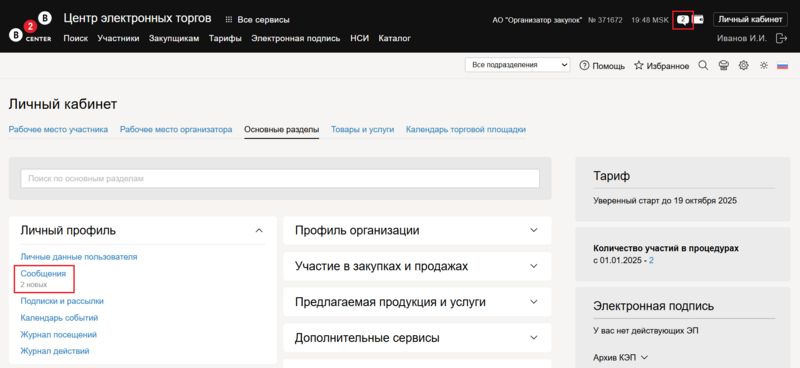Open Журнал действий link
Image resolution: width=800 pixels, height=368 pixels.
55,351
